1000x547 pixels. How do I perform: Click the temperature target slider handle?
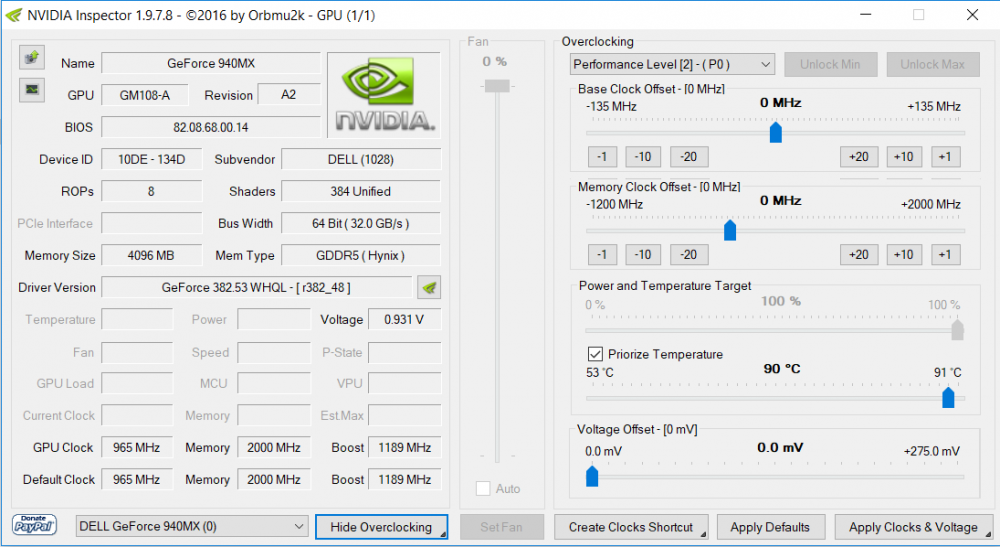(x=948, y=397)
